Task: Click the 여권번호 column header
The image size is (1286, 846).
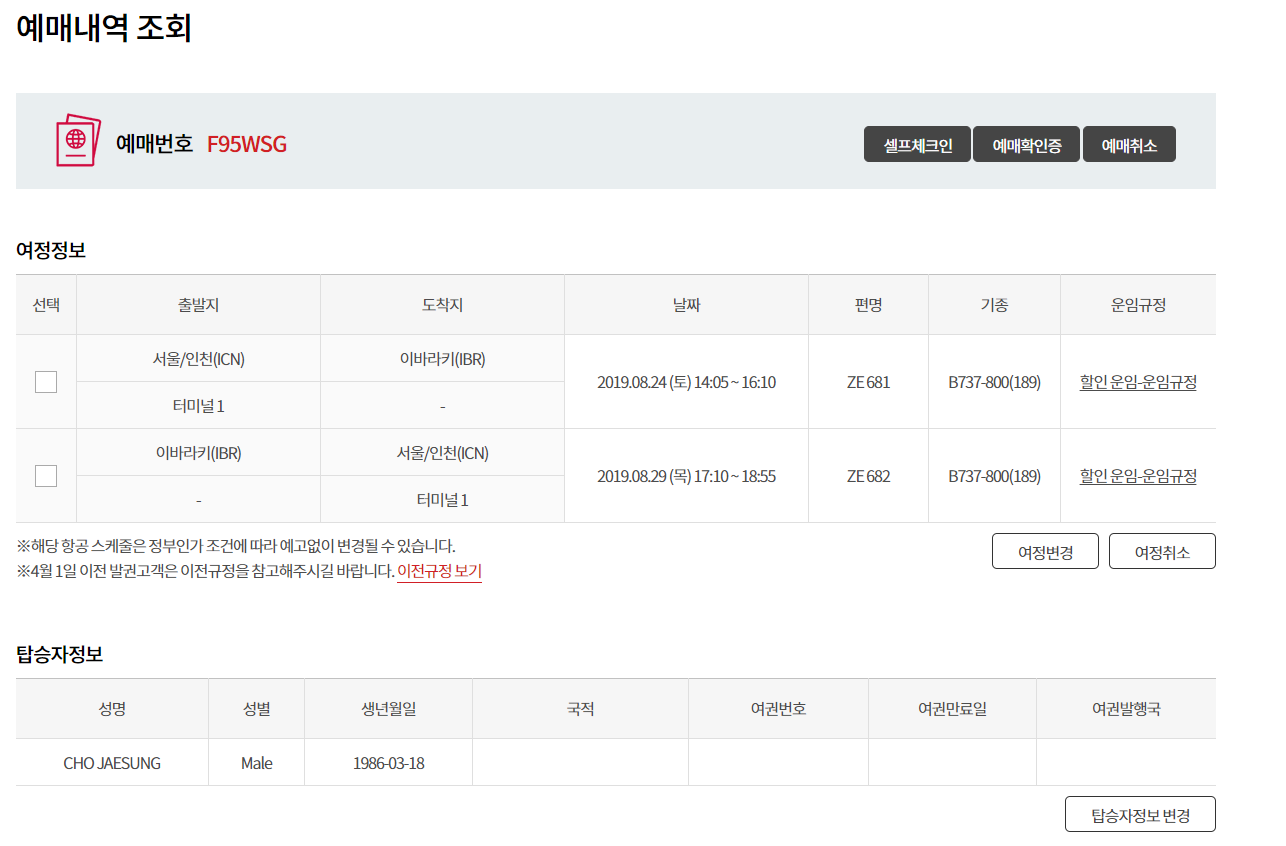Action: (779, 709)
